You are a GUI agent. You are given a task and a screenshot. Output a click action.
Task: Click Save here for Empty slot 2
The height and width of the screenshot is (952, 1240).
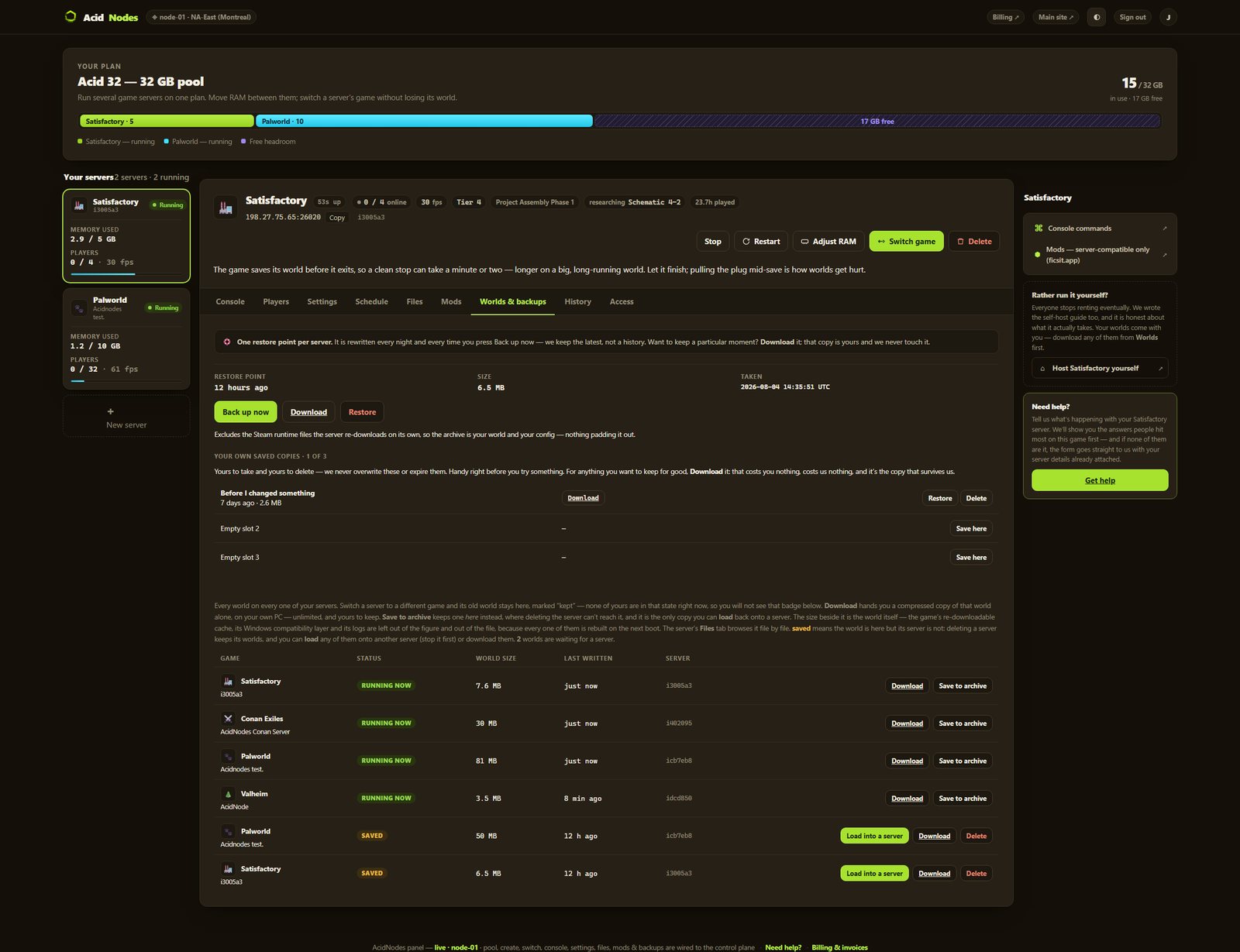971,528
